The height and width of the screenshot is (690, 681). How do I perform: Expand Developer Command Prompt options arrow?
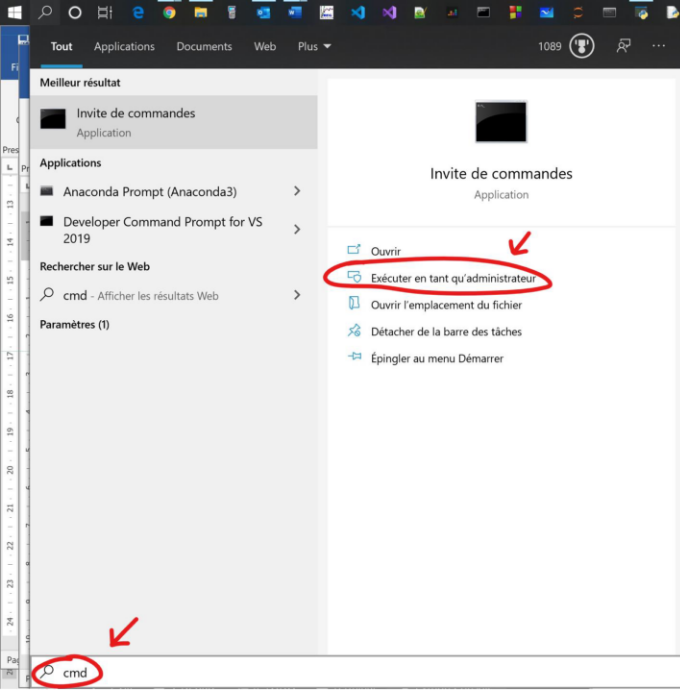[x=297, y=230]
